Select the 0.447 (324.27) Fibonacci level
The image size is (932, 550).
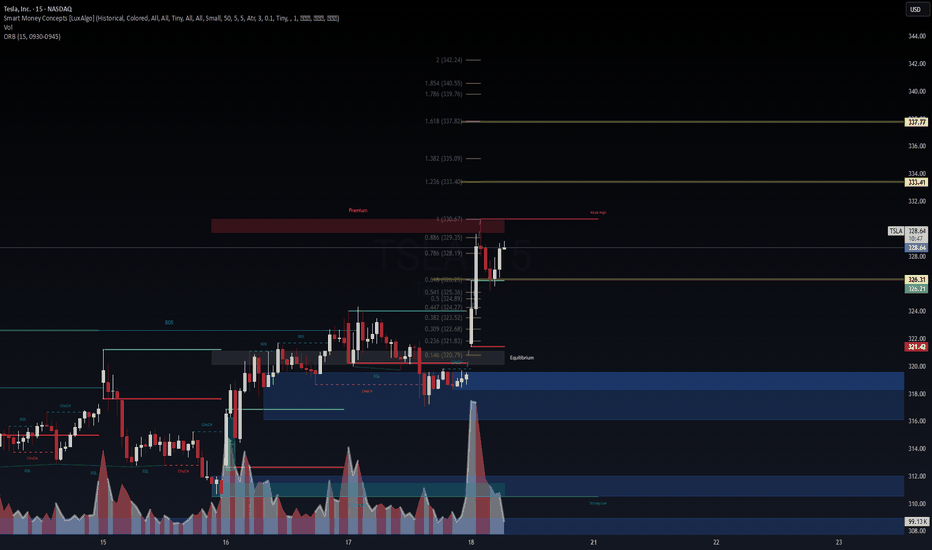[443, 307]
